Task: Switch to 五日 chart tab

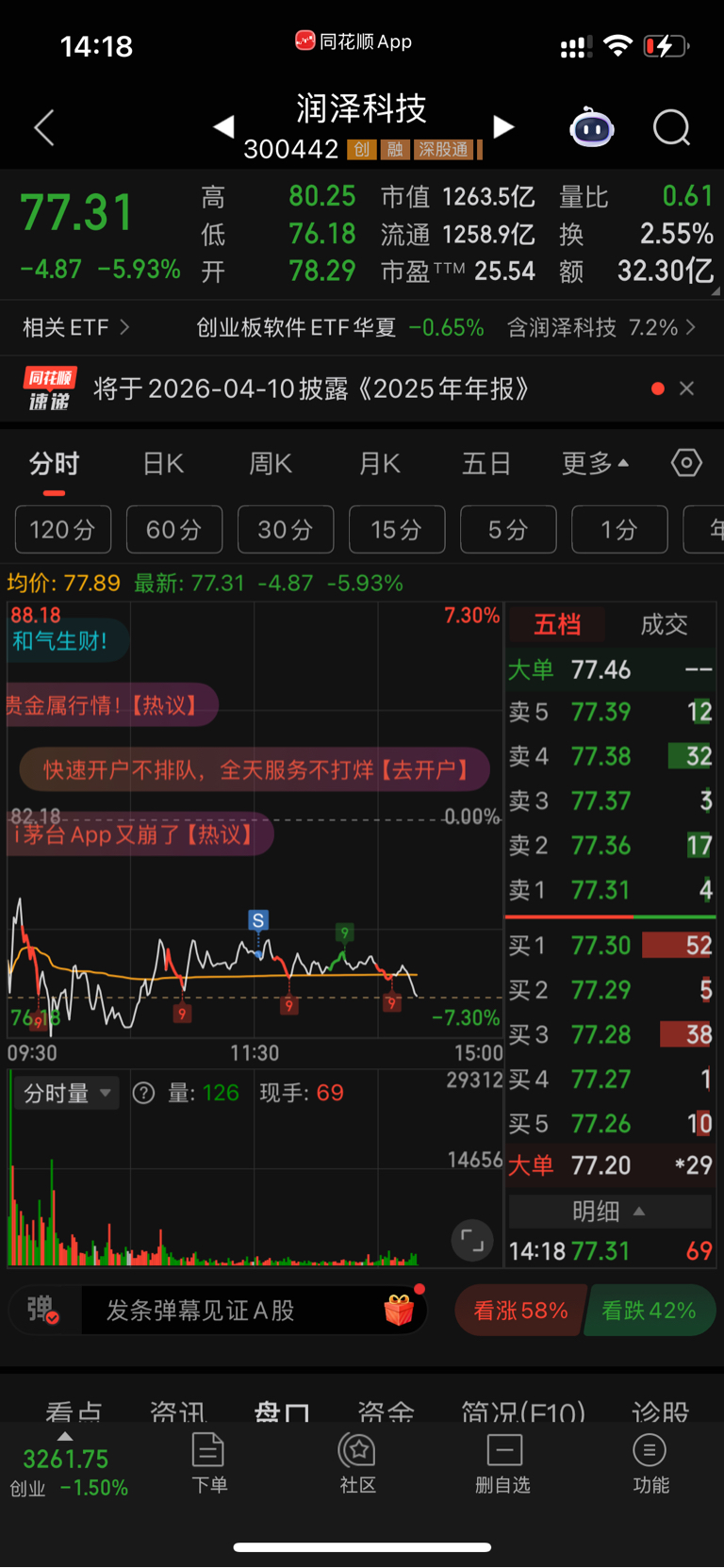Action: click(x=486, y=463)
